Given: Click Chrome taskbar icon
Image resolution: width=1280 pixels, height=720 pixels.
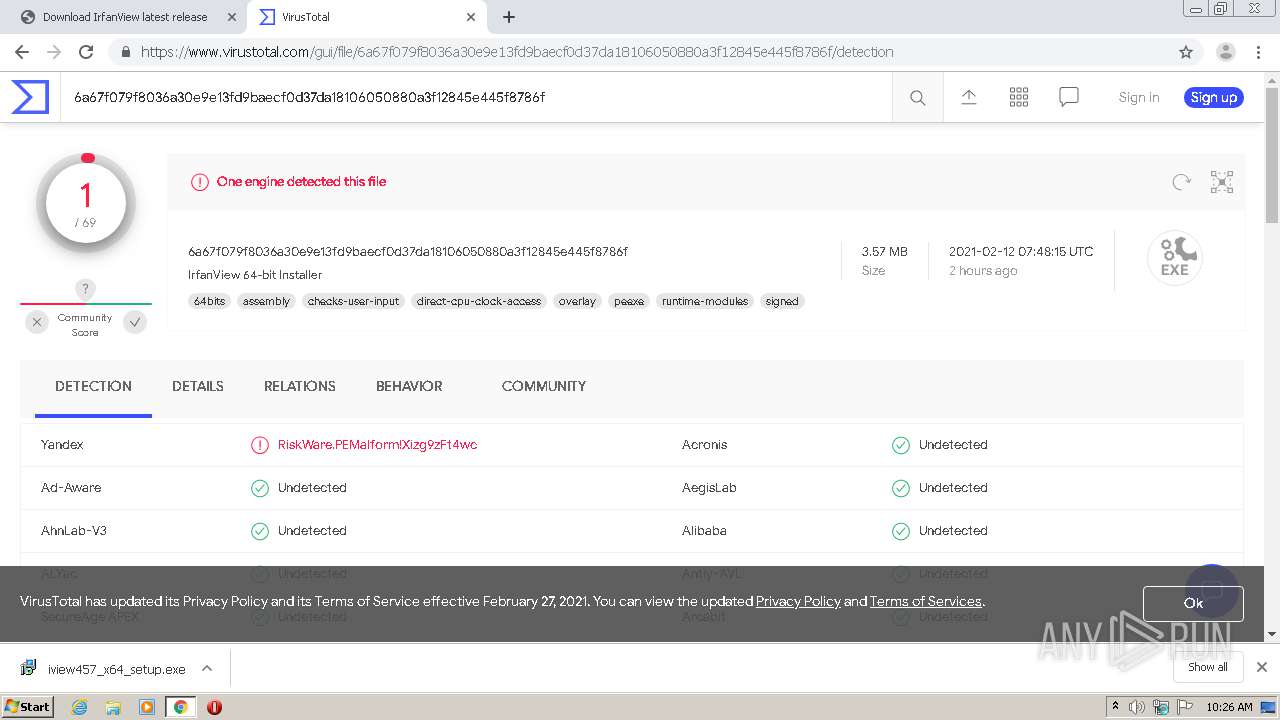Looking at the screenshot, I should pyautogui.click(x=180, y=707).
